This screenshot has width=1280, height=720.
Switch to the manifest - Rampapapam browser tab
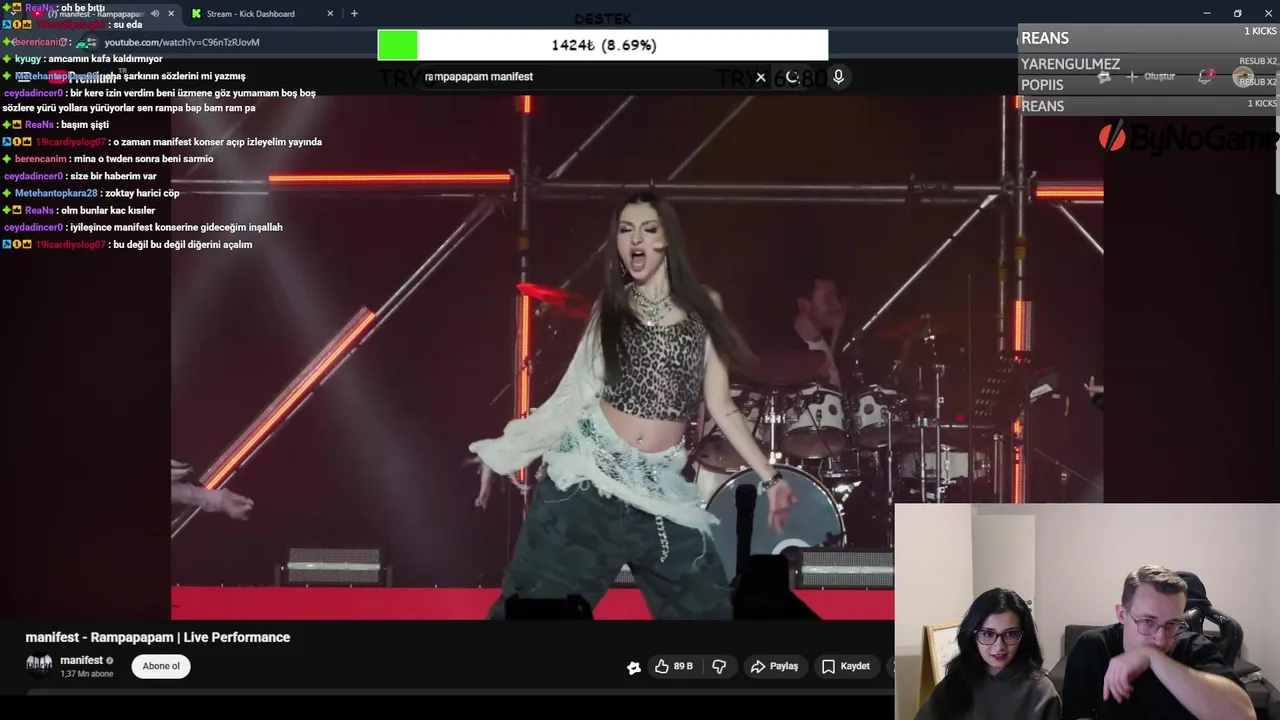click(96, 14)
